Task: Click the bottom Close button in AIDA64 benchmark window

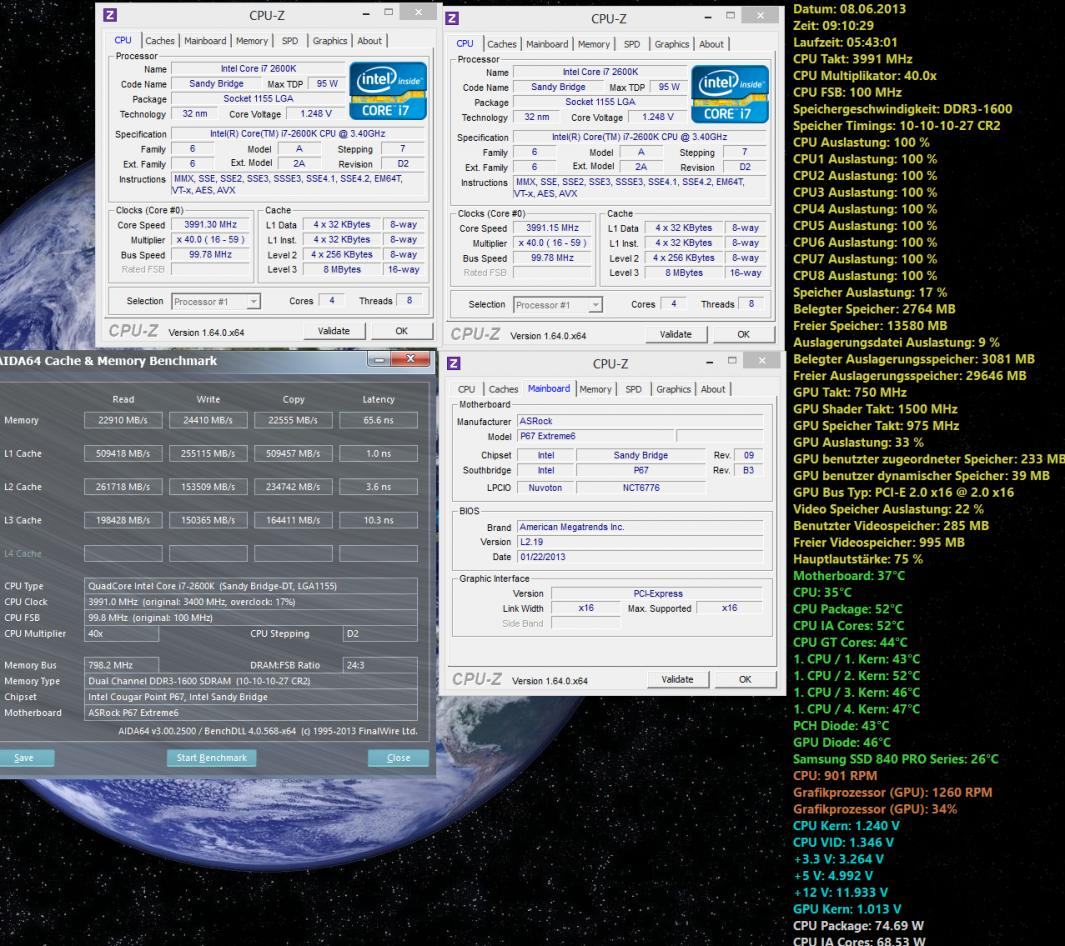Action: (398, 758)
